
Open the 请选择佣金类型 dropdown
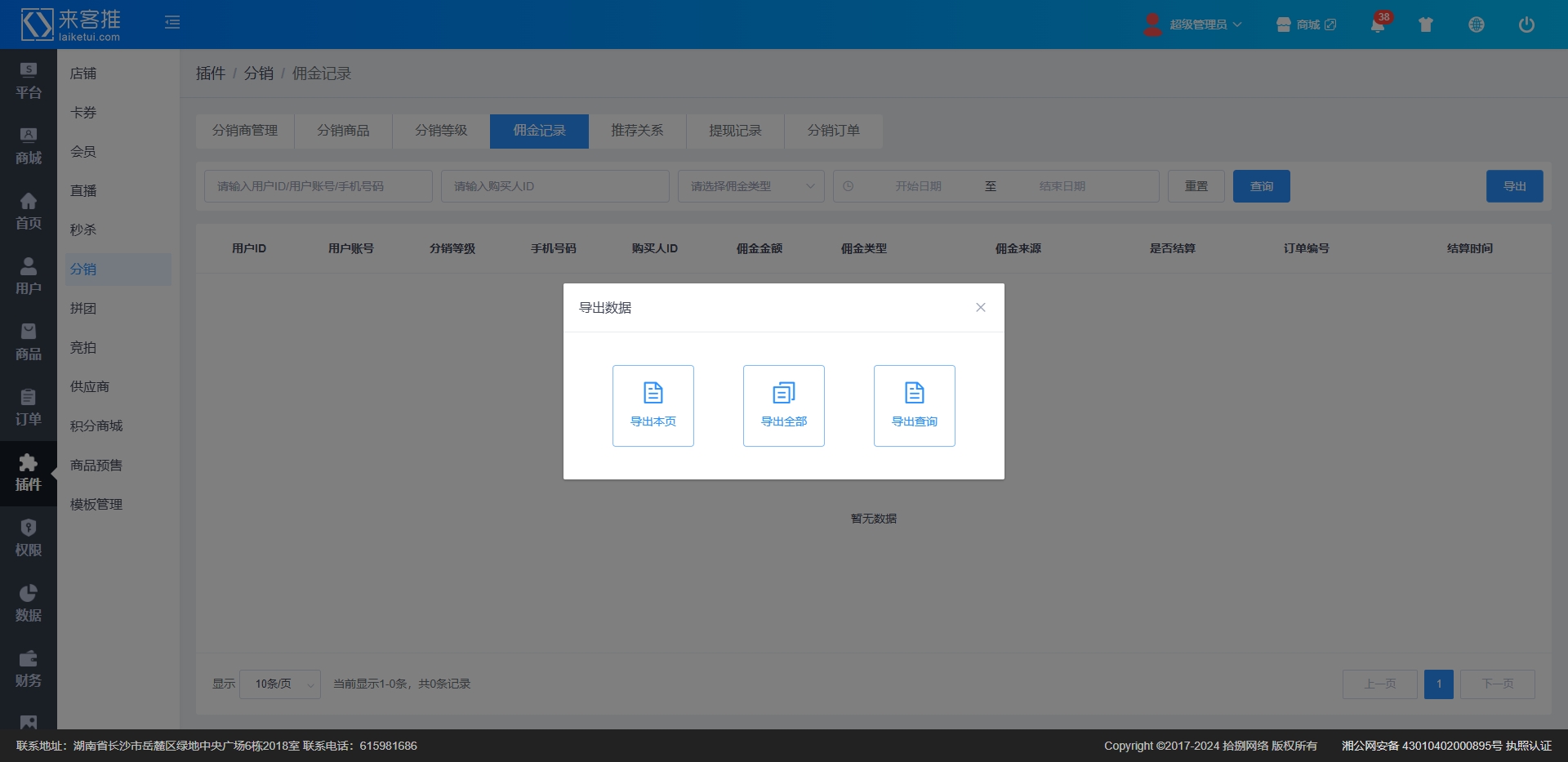coord(751,186)
